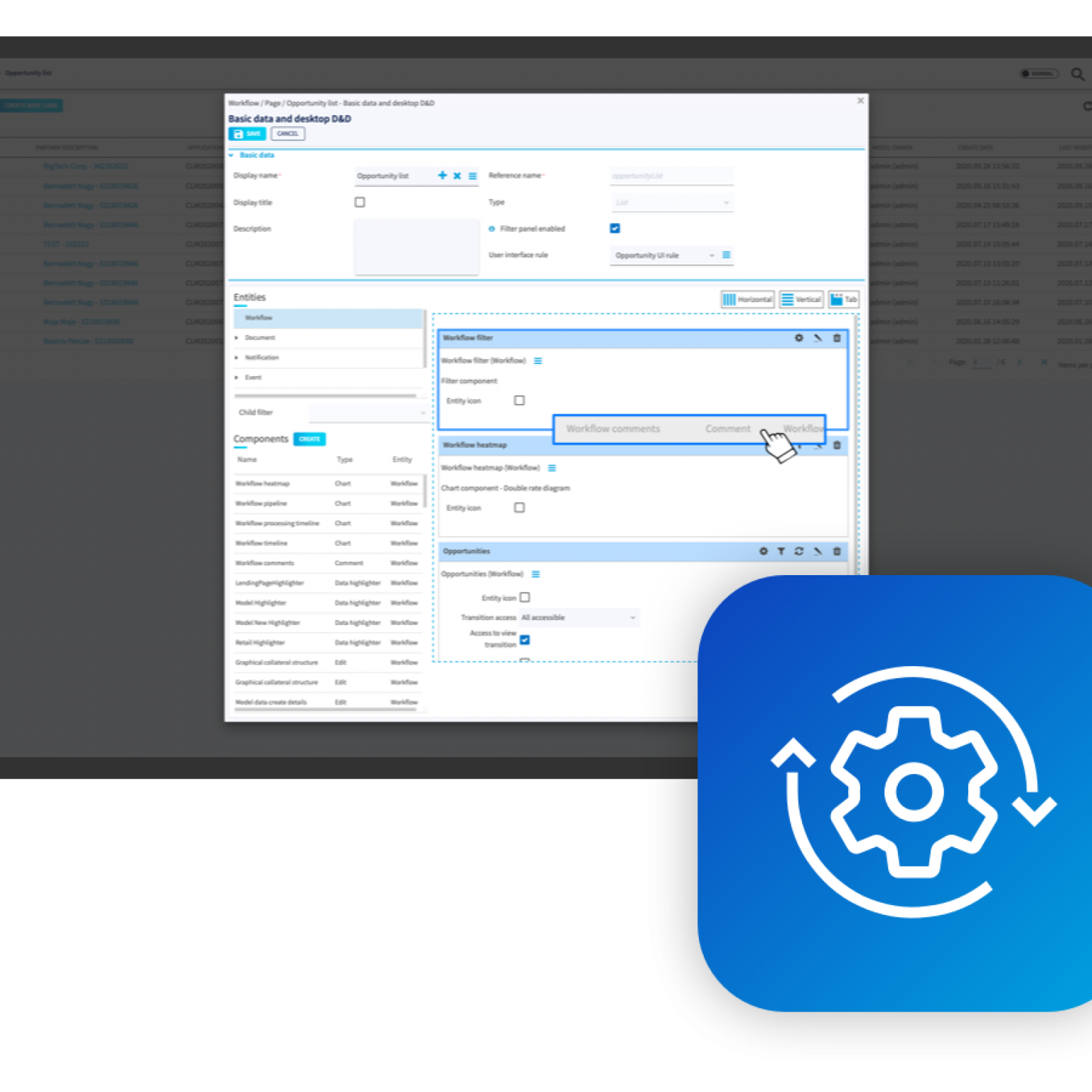Click the plus icon beside Display name
Viewport: 1092px width, 1092px height.
point(442,176)
